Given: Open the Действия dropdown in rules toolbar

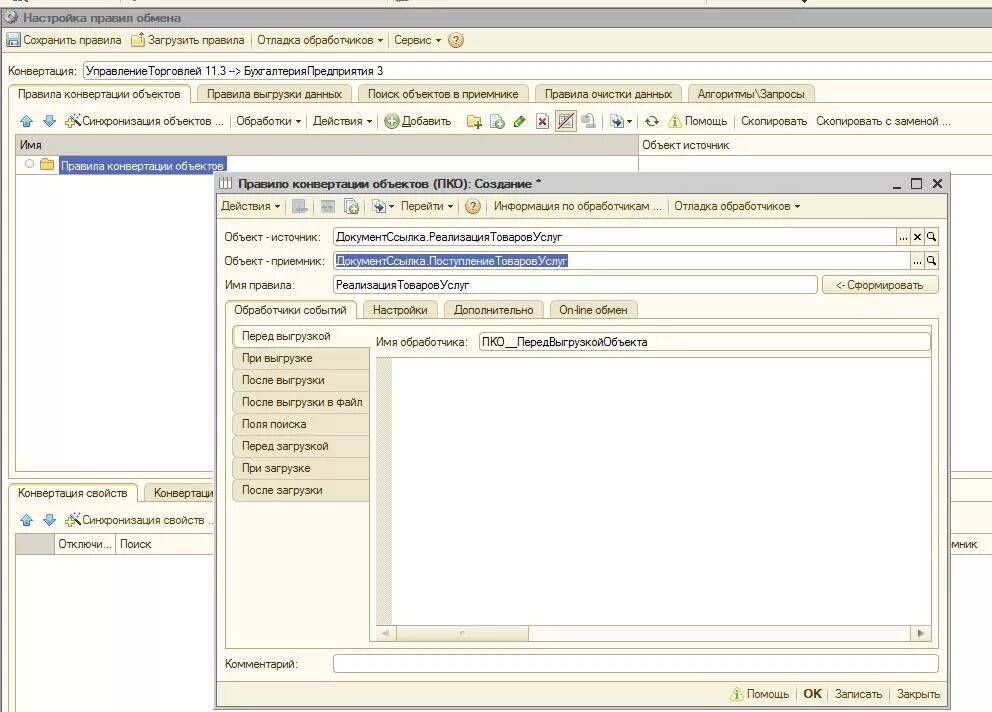Looking at the screenshot, I should pos(342,122).
